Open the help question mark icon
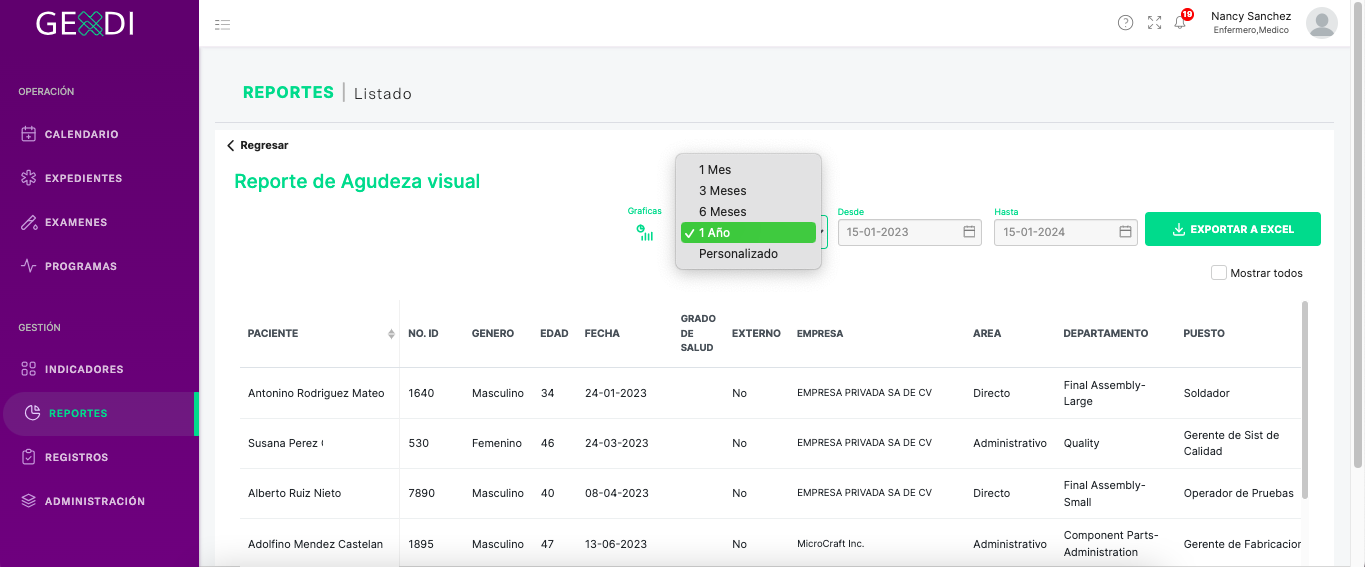The image size is (1365, 567). pos(1125,23)
